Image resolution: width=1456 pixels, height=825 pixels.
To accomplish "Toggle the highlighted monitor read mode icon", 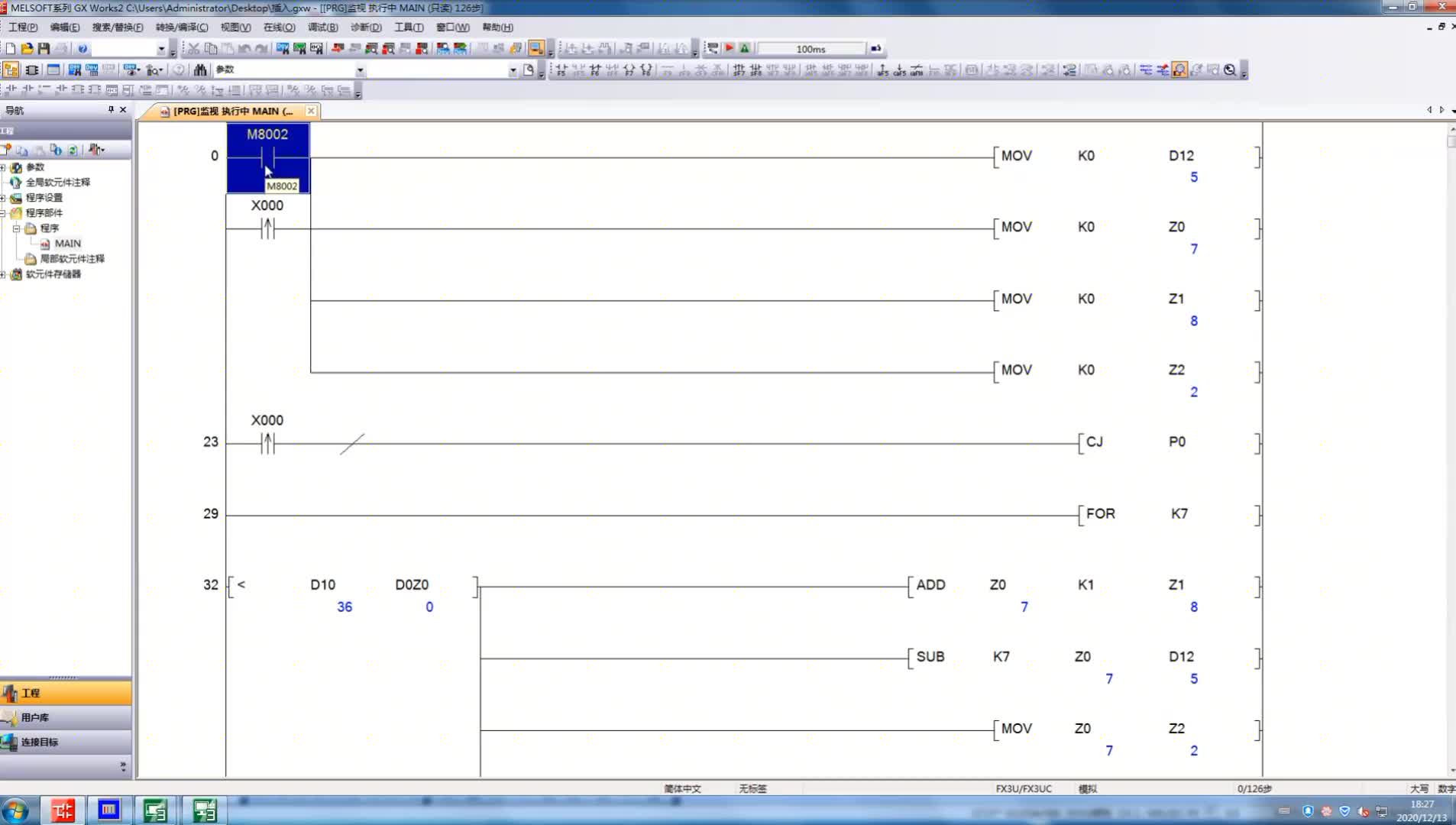I will 1179,70.
